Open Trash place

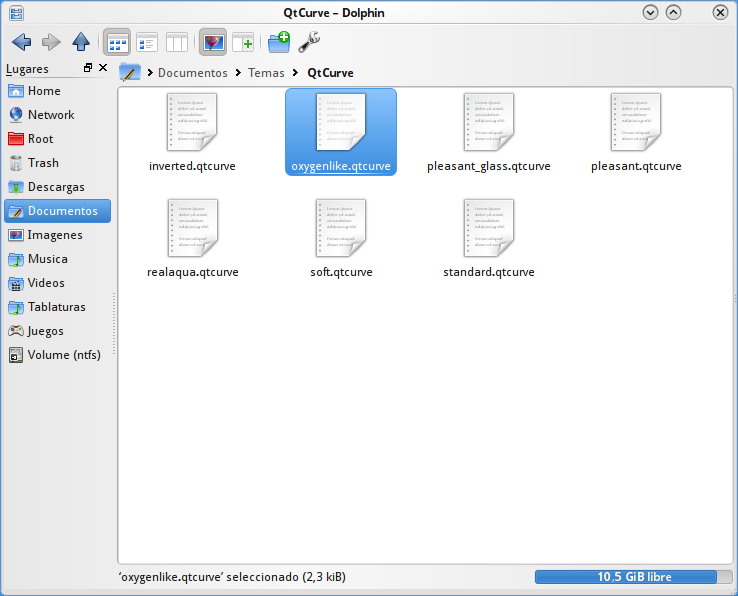(57, 163)
